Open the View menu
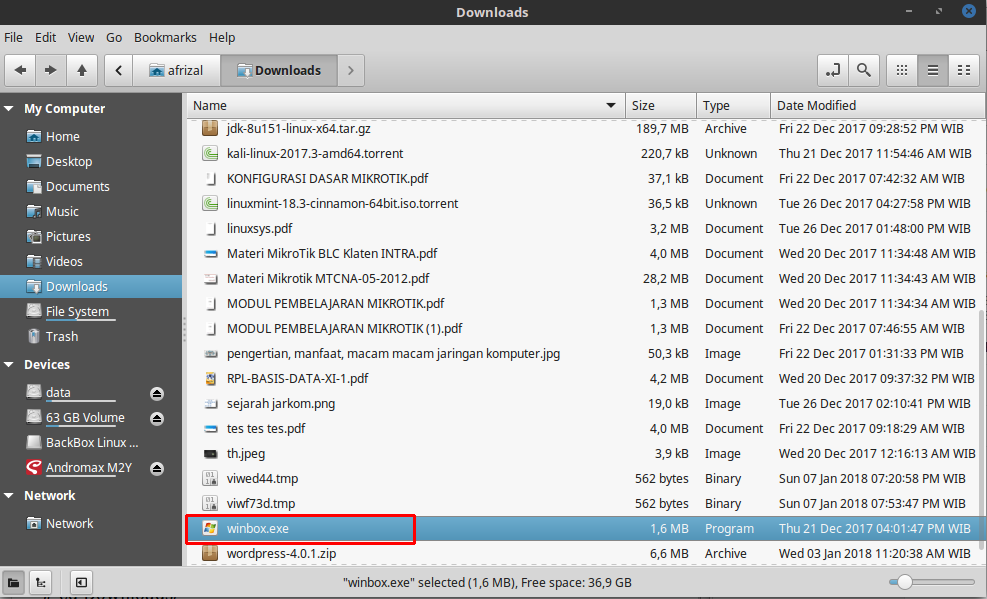Image resolution: width=987 pixels, height=599 pixels. tap(81, 38)
